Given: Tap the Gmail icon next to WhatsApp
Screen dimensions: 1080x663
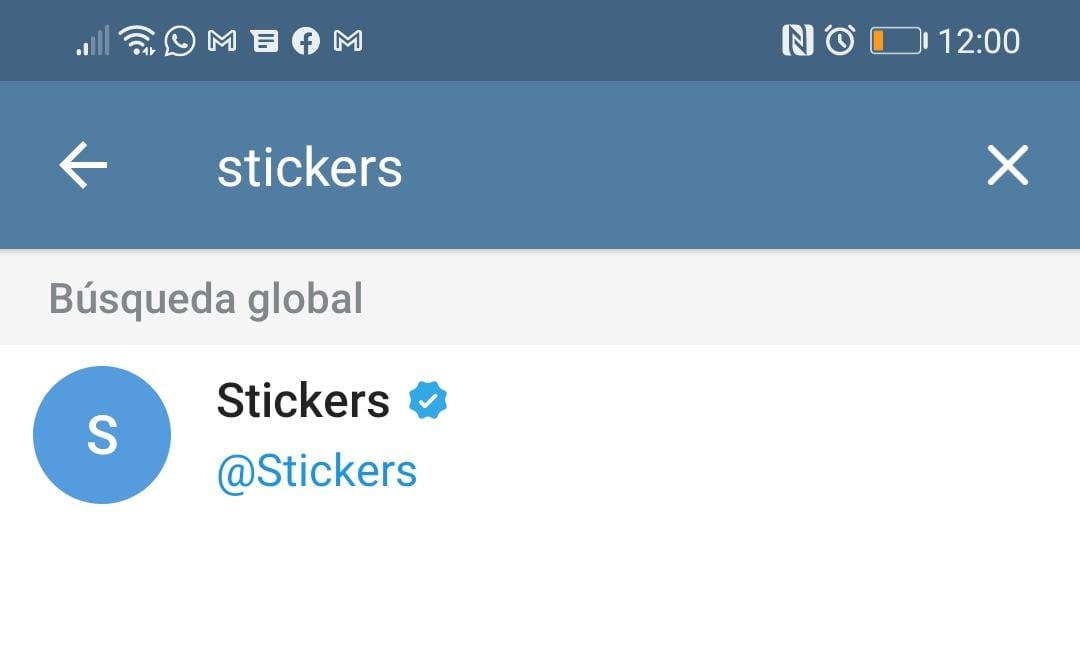Looking at the screenshot, I should coord(222,41).
